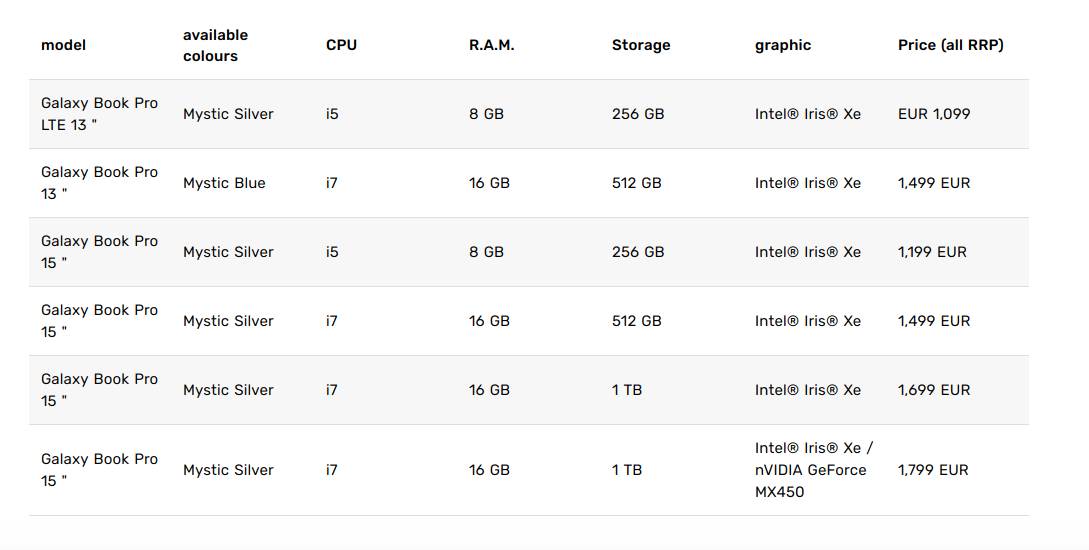The height and width of the screenshot is (550, 1089).
Task: Select the '1,799 EUR' price cell
Action: tap(933, 470)
